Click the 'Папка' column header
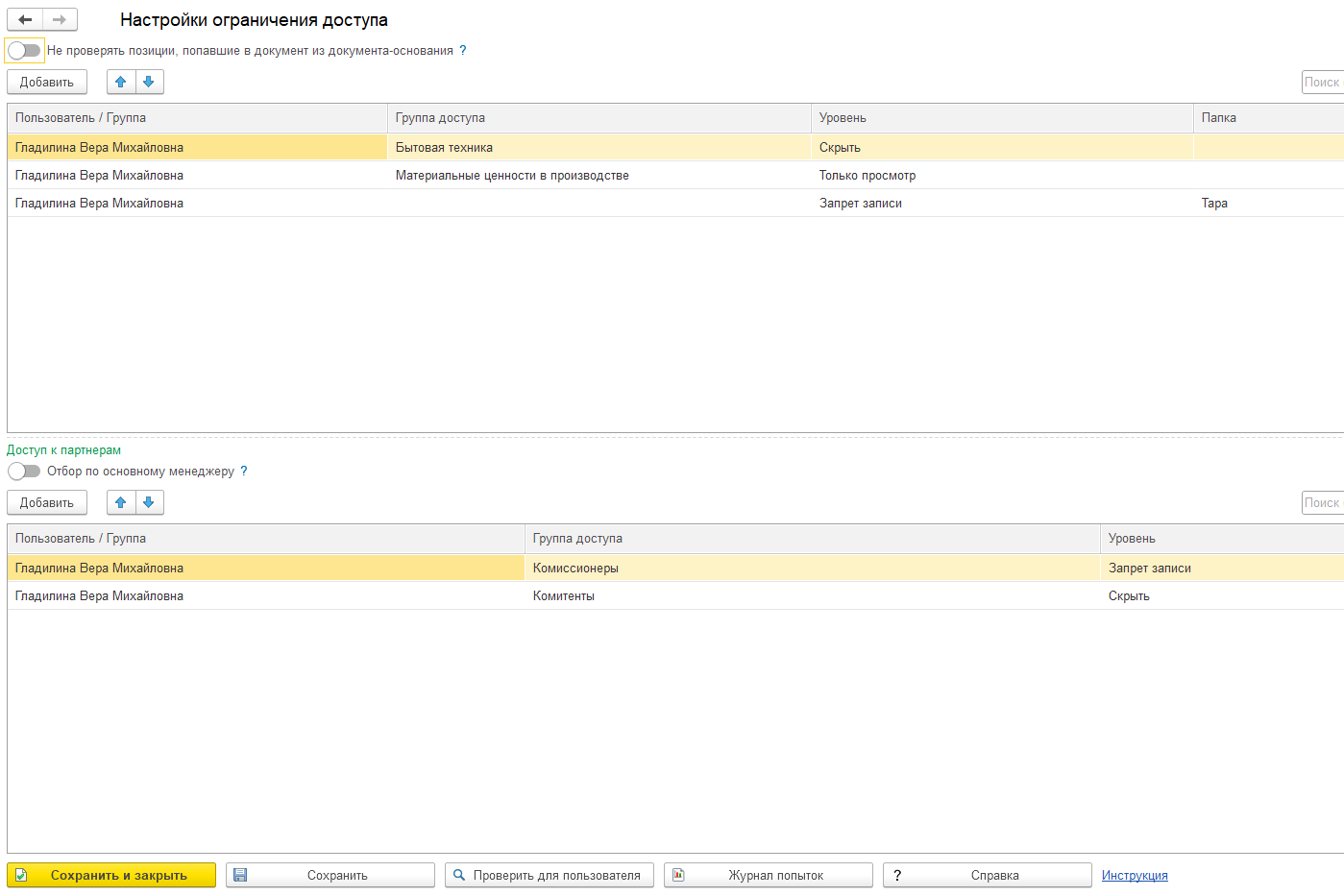Screen dimensions: 1344x896 (1268, 118)
